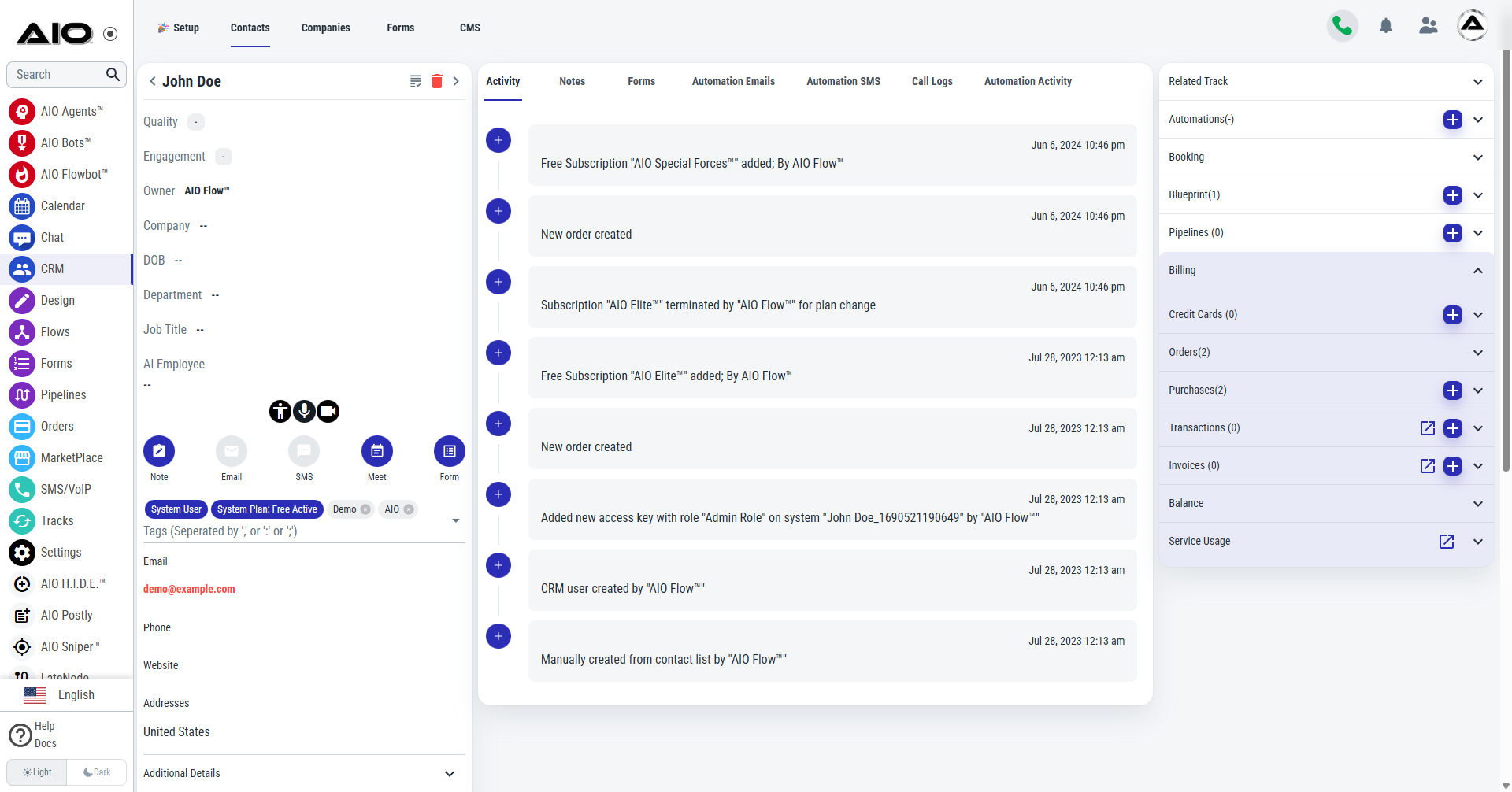Add a new Credit Card
1512x792 pixels.
point(1452,315)
